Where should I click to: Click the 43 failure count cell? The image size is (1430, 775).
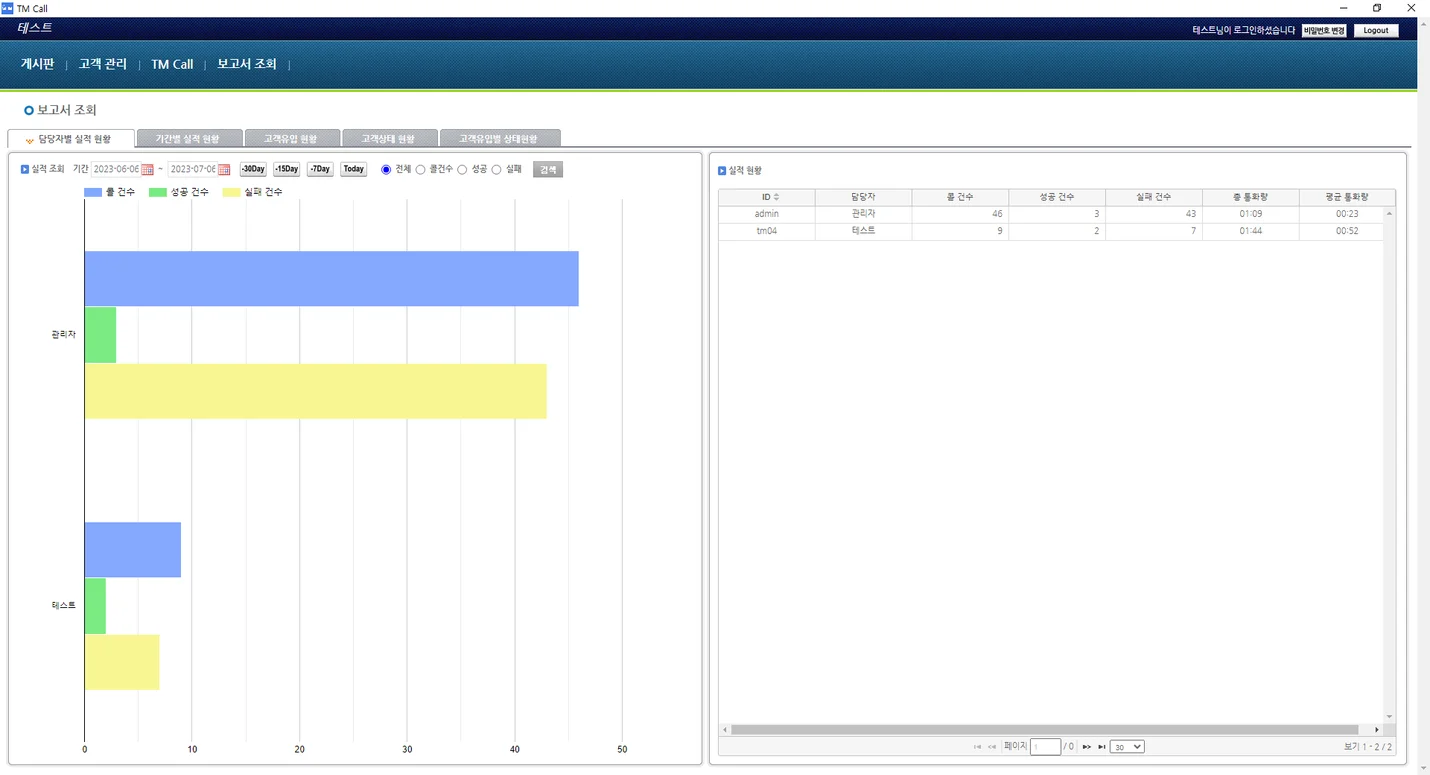coord(1154,214)
